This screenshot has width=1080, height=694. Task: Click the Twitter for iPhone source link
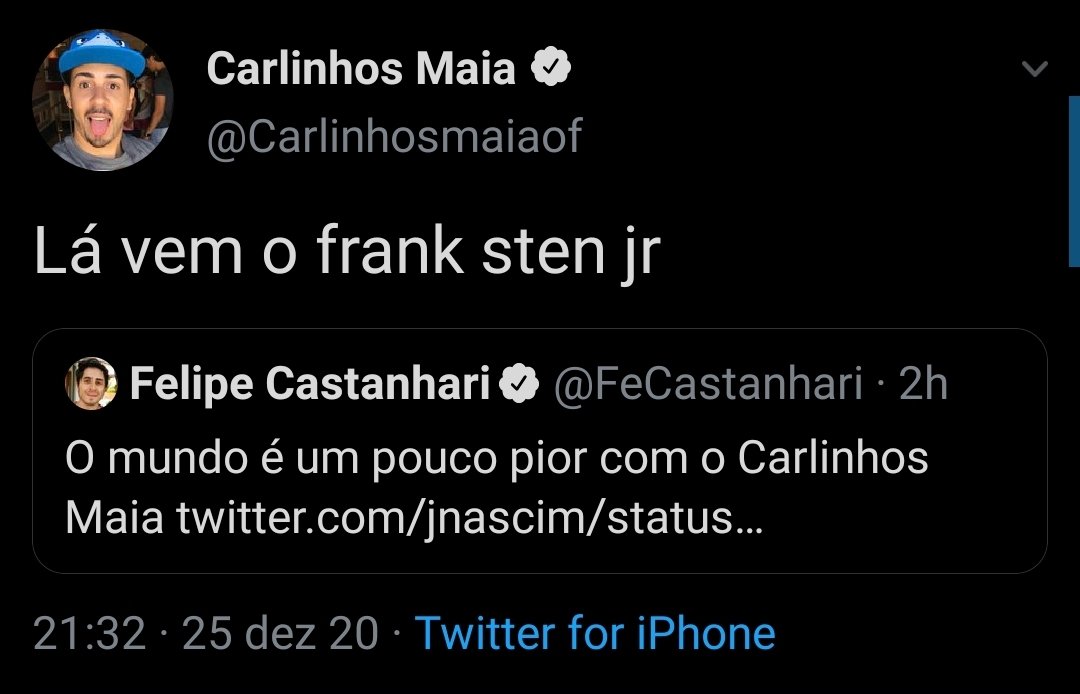coord(595,634)
